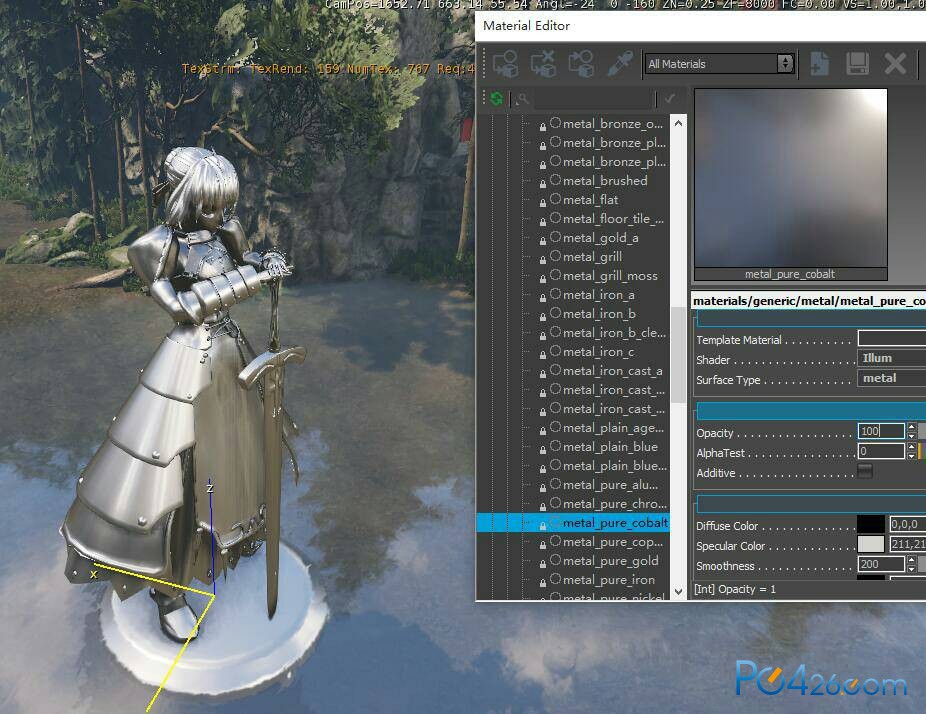
Task: Collapse section header above Template Material
Action: tap(811, 319)
